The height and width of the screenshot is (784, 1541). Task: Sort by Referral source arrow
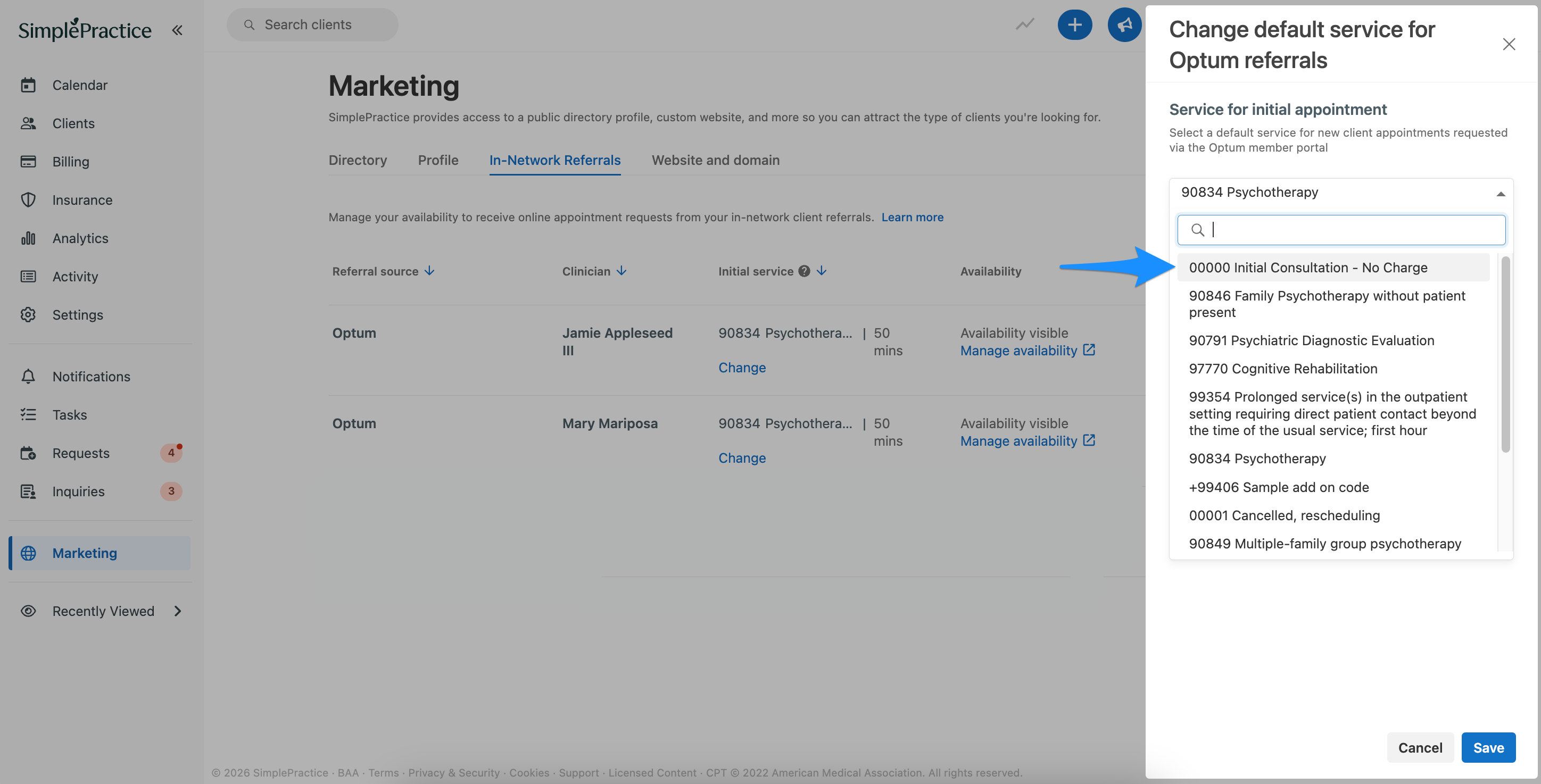pyautogui.click(x=429, y=271)
